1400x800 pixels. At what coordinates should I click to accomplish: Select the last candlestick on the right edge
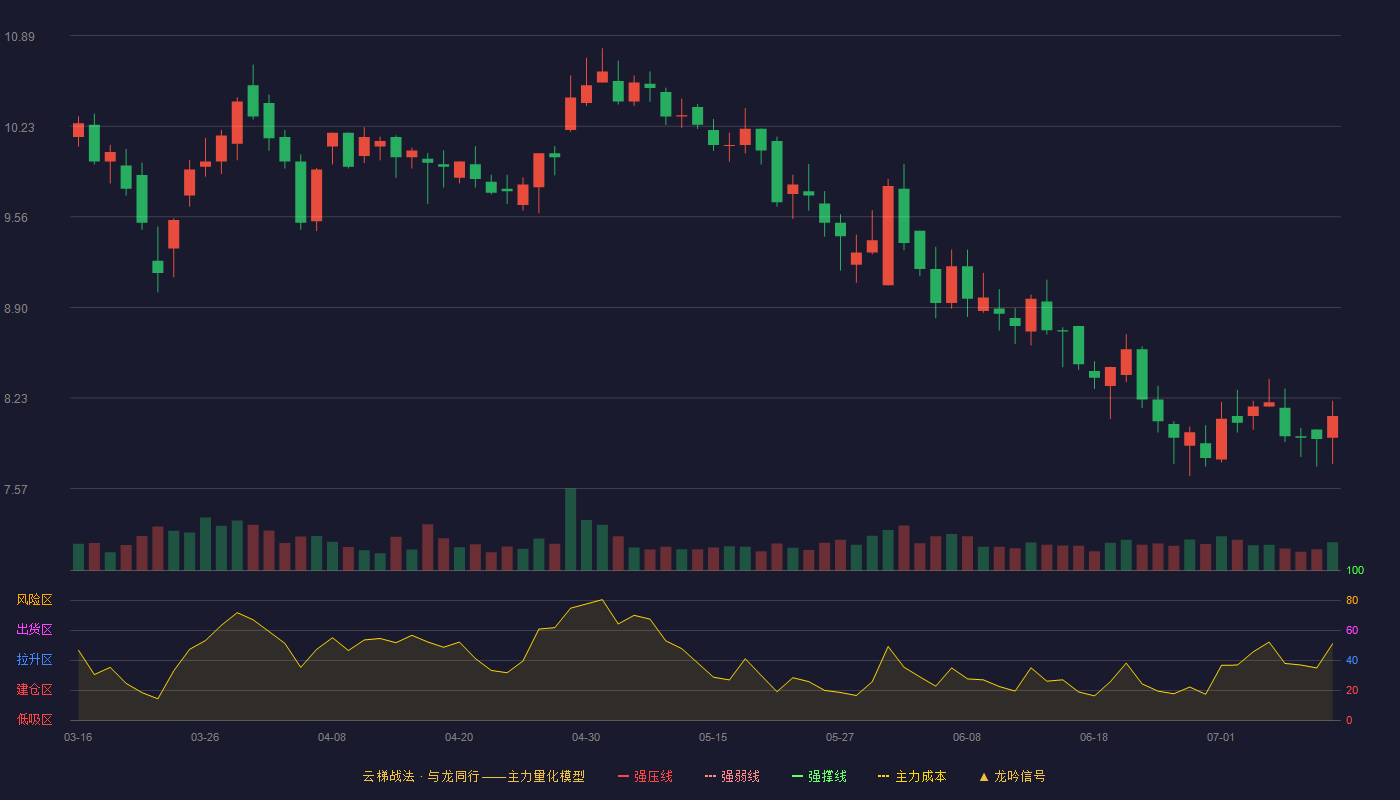coord(1332,427)
